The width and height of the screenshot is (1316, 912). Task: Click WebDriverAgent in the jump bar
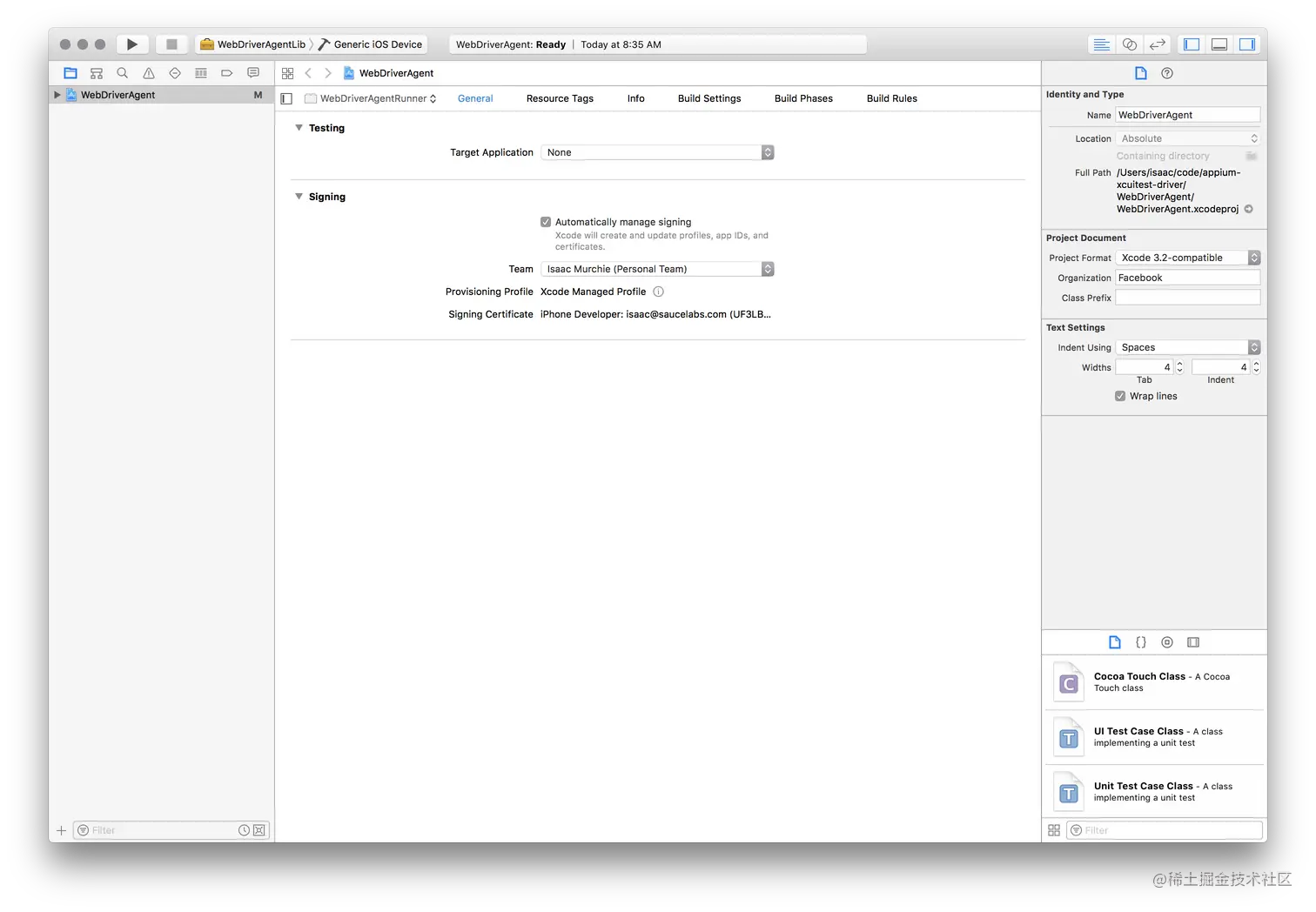pyautogui.click(x=388, y=73)
